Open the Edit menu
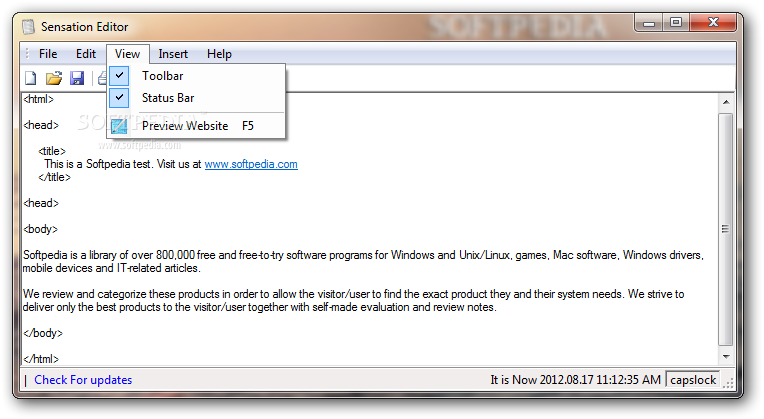 click(x=86, y=54)
